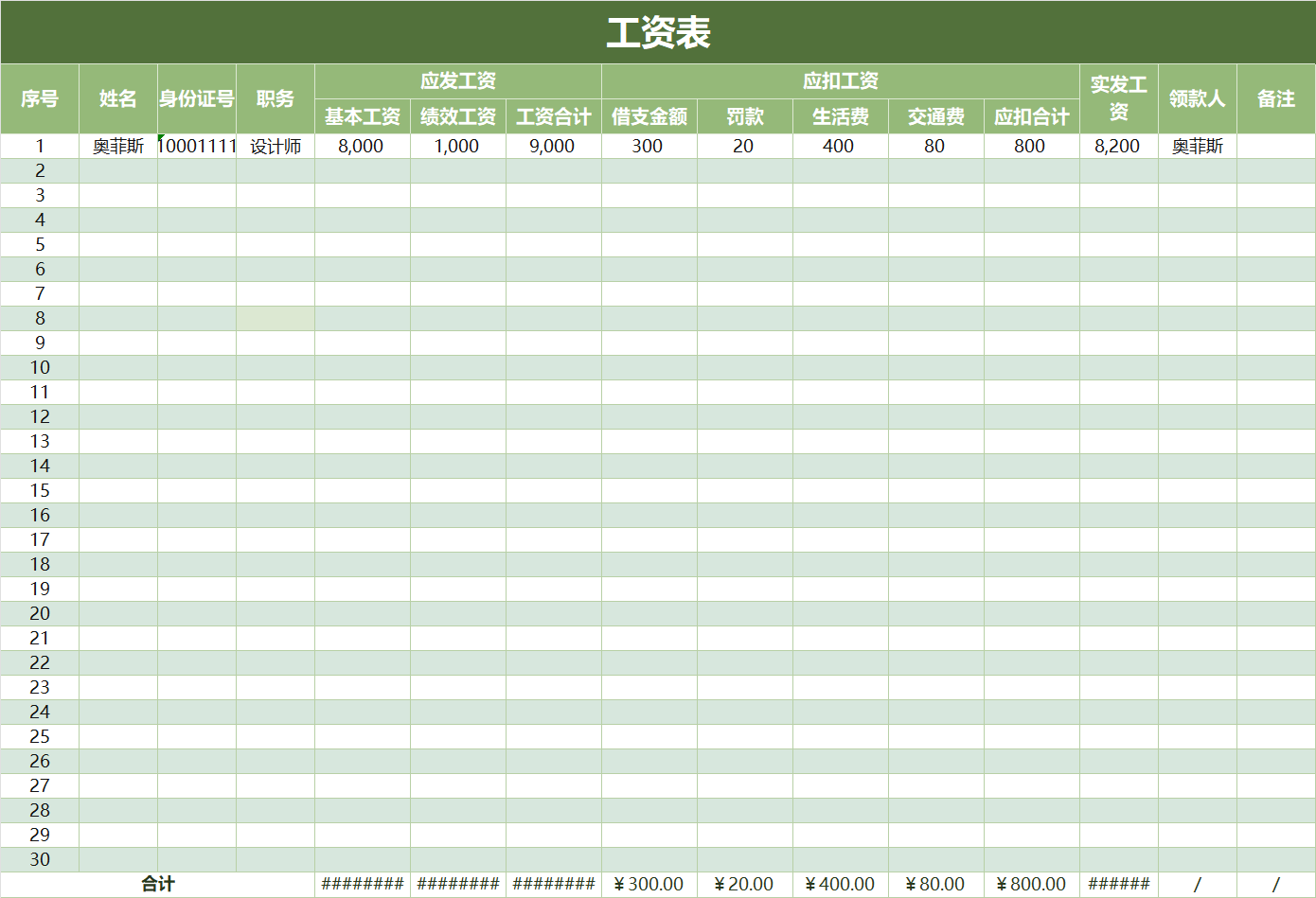
Task: Click the 领款人 header cell
Action: 1197,98
